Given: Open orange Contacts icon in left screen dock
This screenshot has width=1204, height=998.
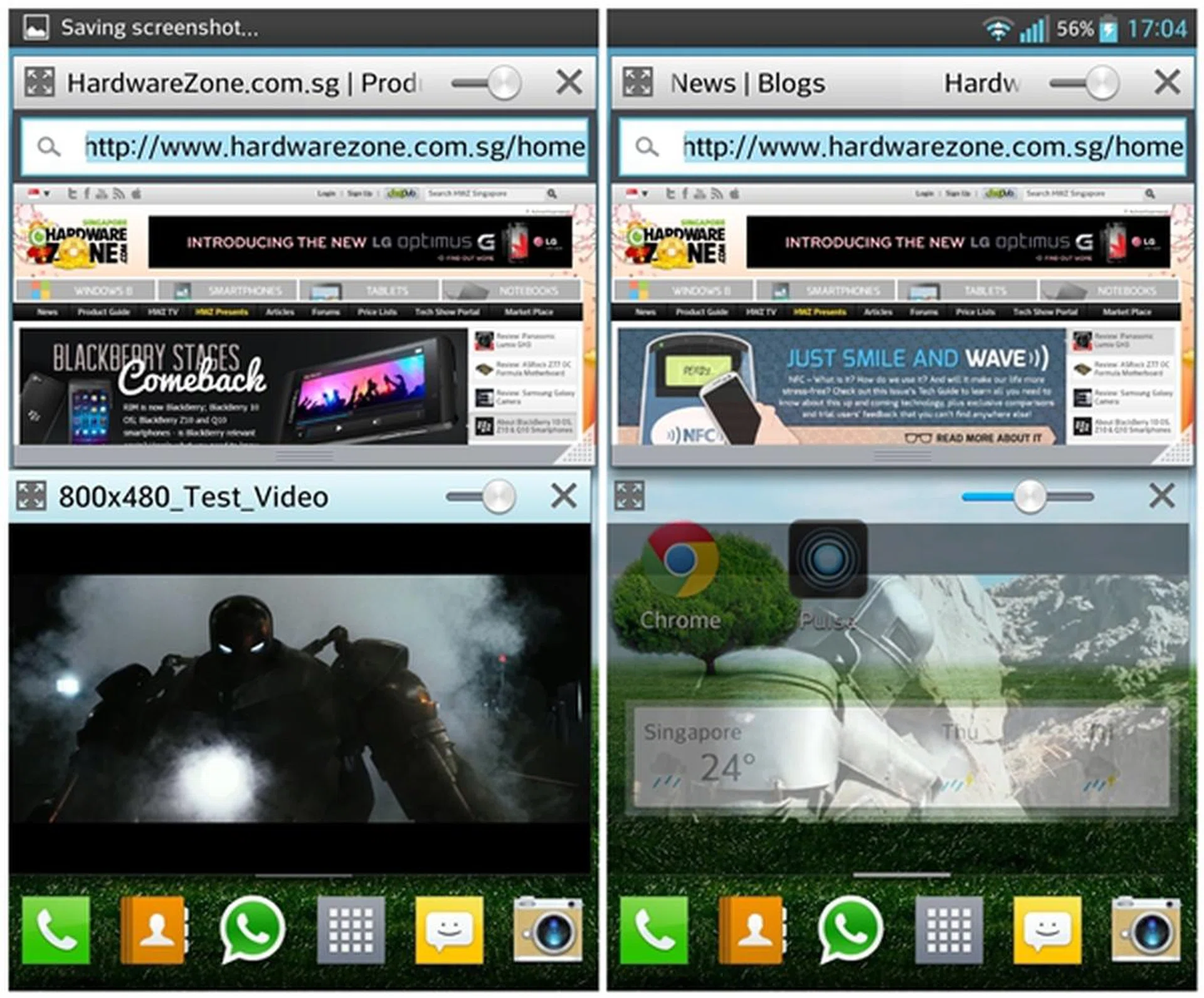Looking at the screenshot, I should click(154, 930).
